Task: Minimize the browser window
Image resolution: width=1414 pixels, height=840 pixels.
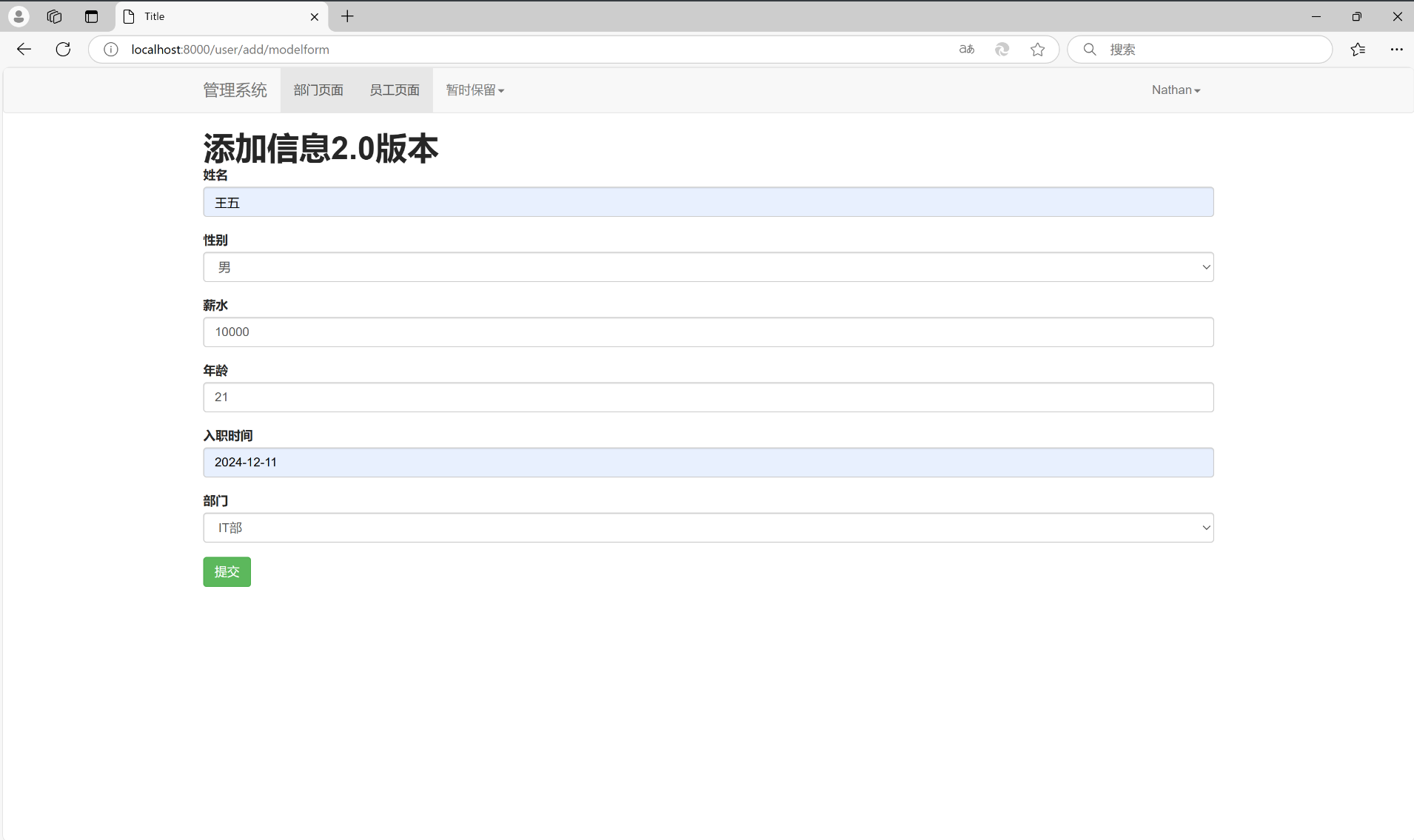Action: click(1316, 16)
